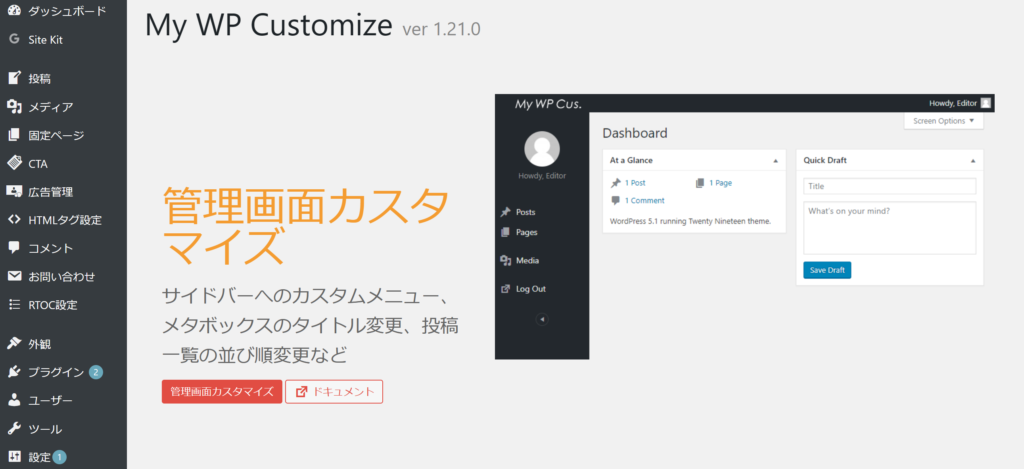
Task: Click the pages icon beside 固定ページ
Action: coord(14,135)
